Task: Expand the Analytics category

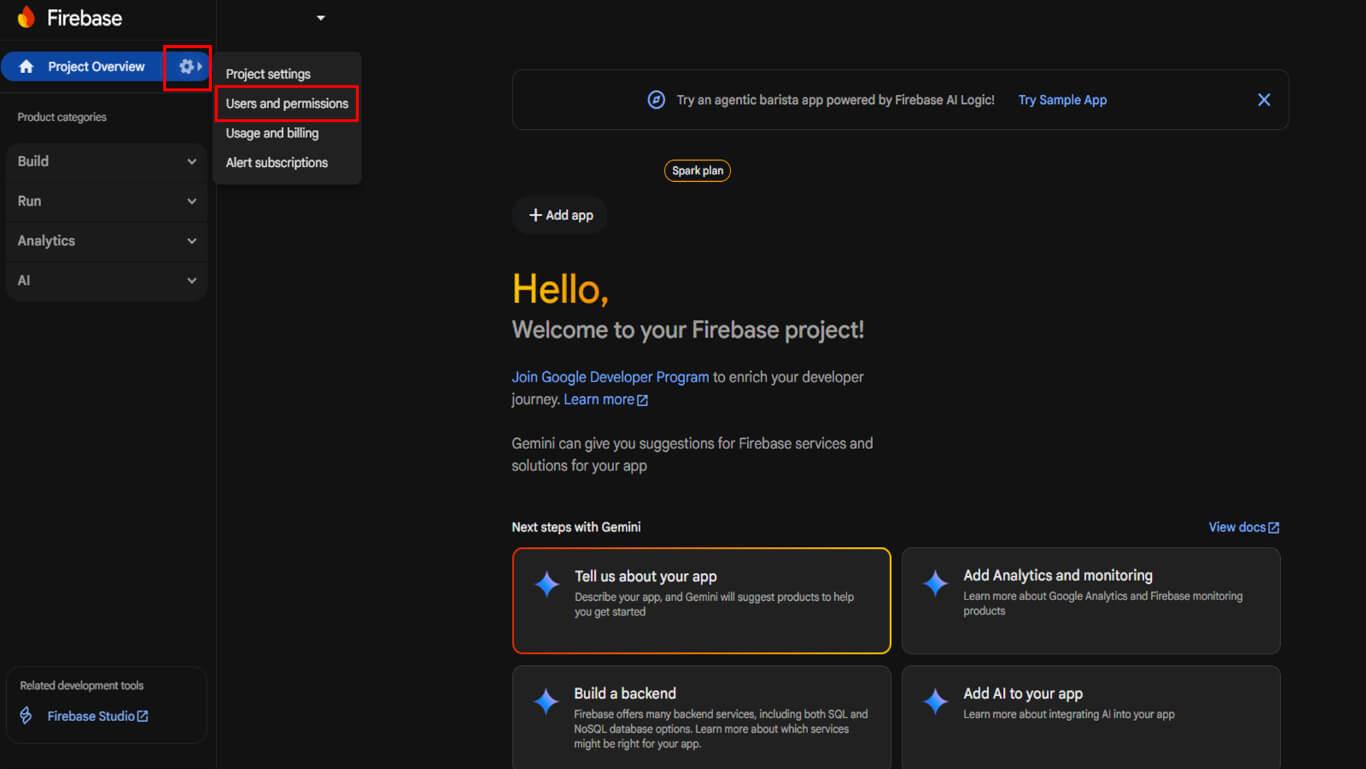Action: click(x=191, y=241)
